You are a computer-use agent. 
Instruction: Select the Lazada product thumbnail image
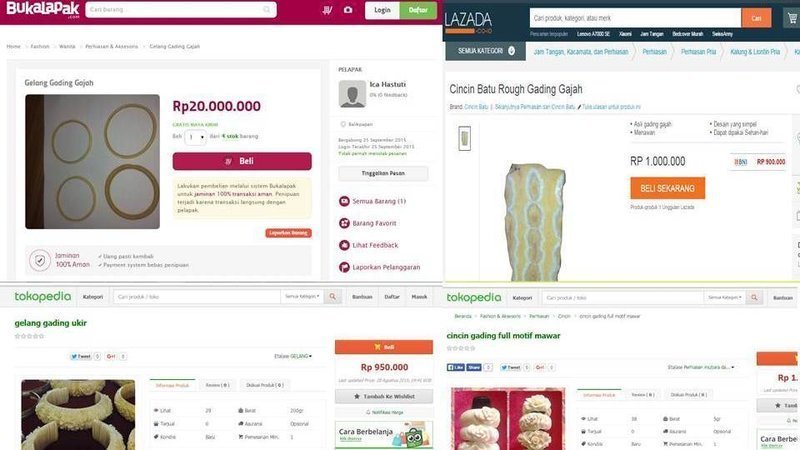click(464, 138)
